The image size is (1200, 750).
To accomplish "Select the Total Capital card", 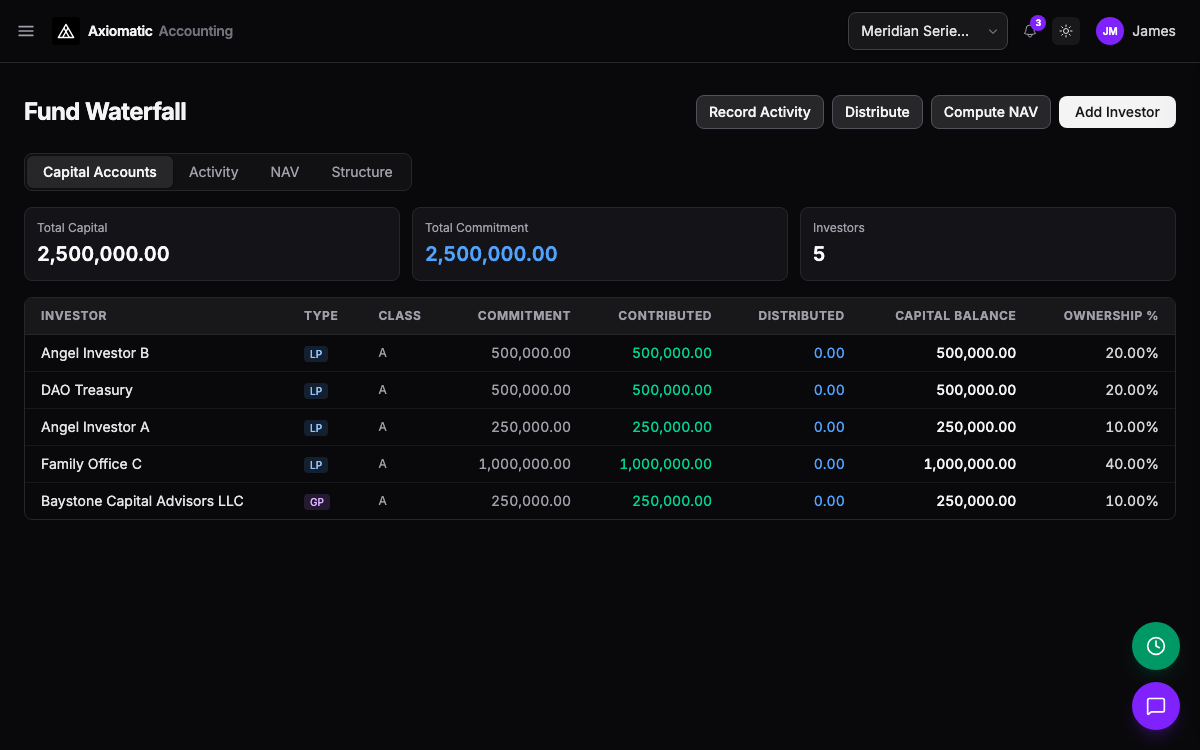I will click(212, 244).
